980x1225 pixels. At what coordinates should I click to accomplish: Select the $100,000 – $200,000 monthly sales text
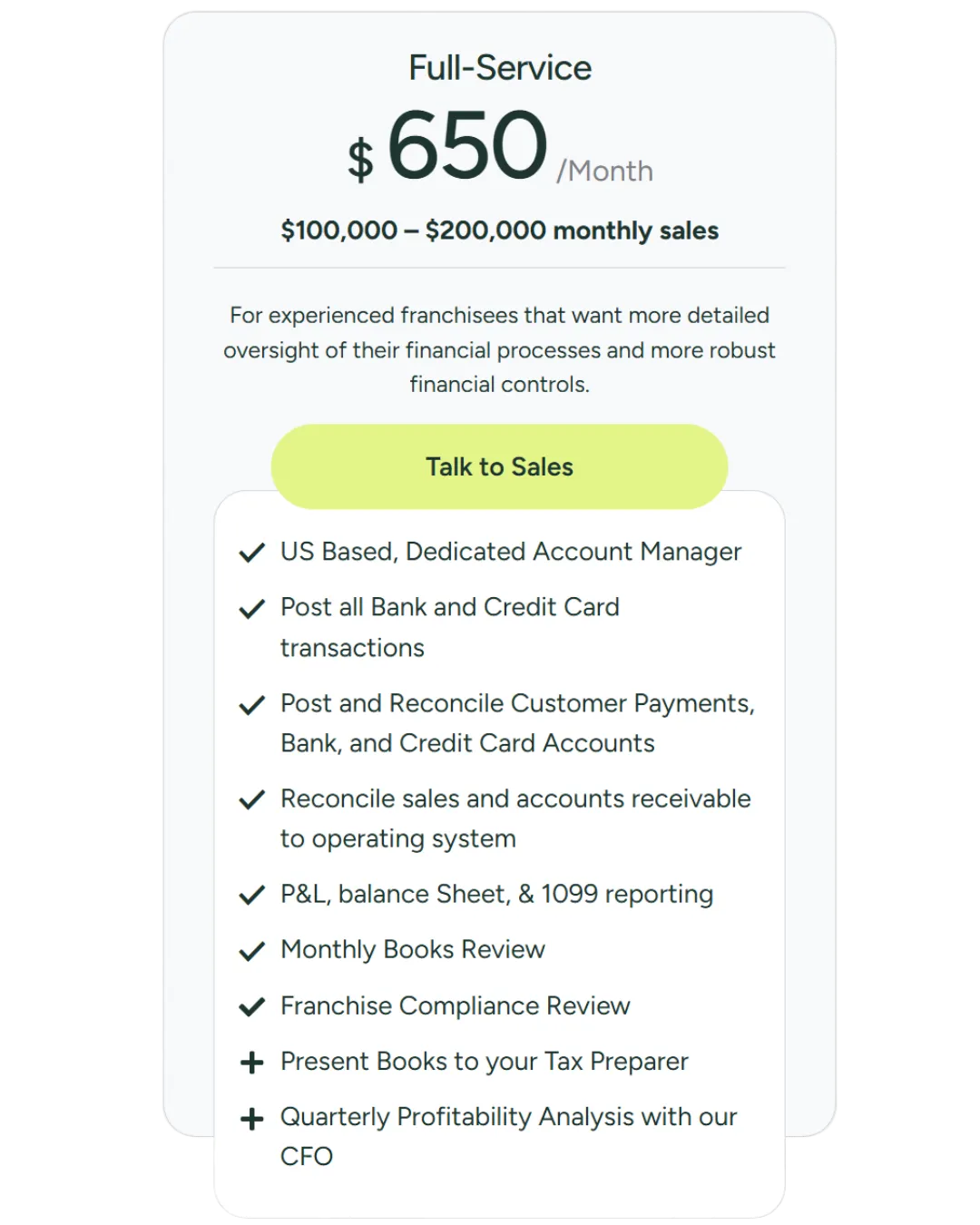coord(500,230)
